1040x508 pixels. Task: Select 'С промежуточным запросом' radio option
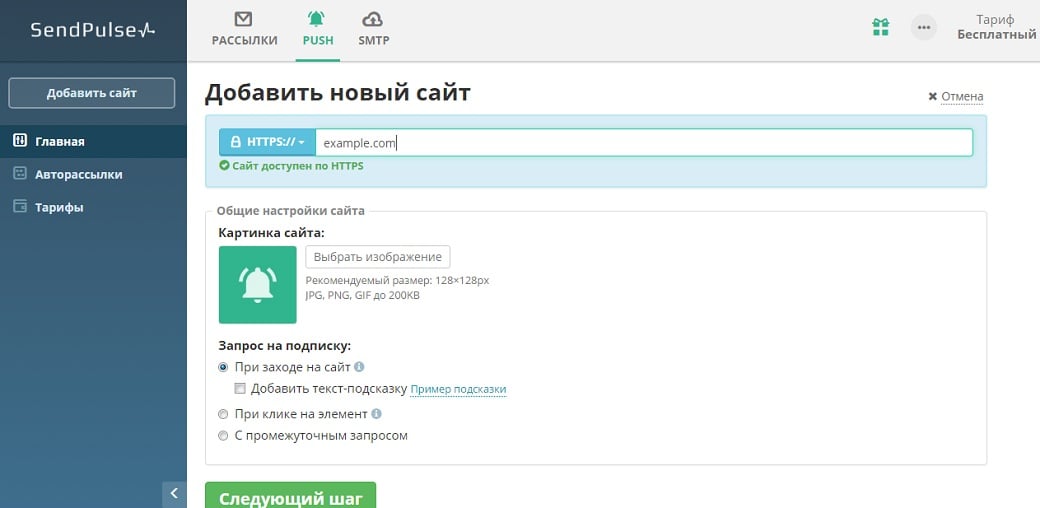pos(223,436)
